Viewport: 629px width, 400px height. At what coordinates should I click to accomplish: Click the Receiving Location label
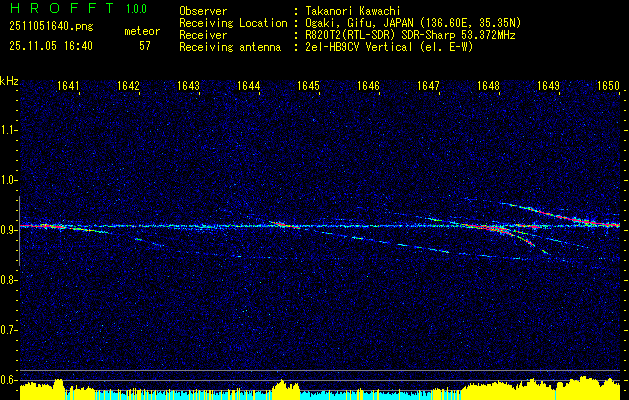click(x=233, y=23)
